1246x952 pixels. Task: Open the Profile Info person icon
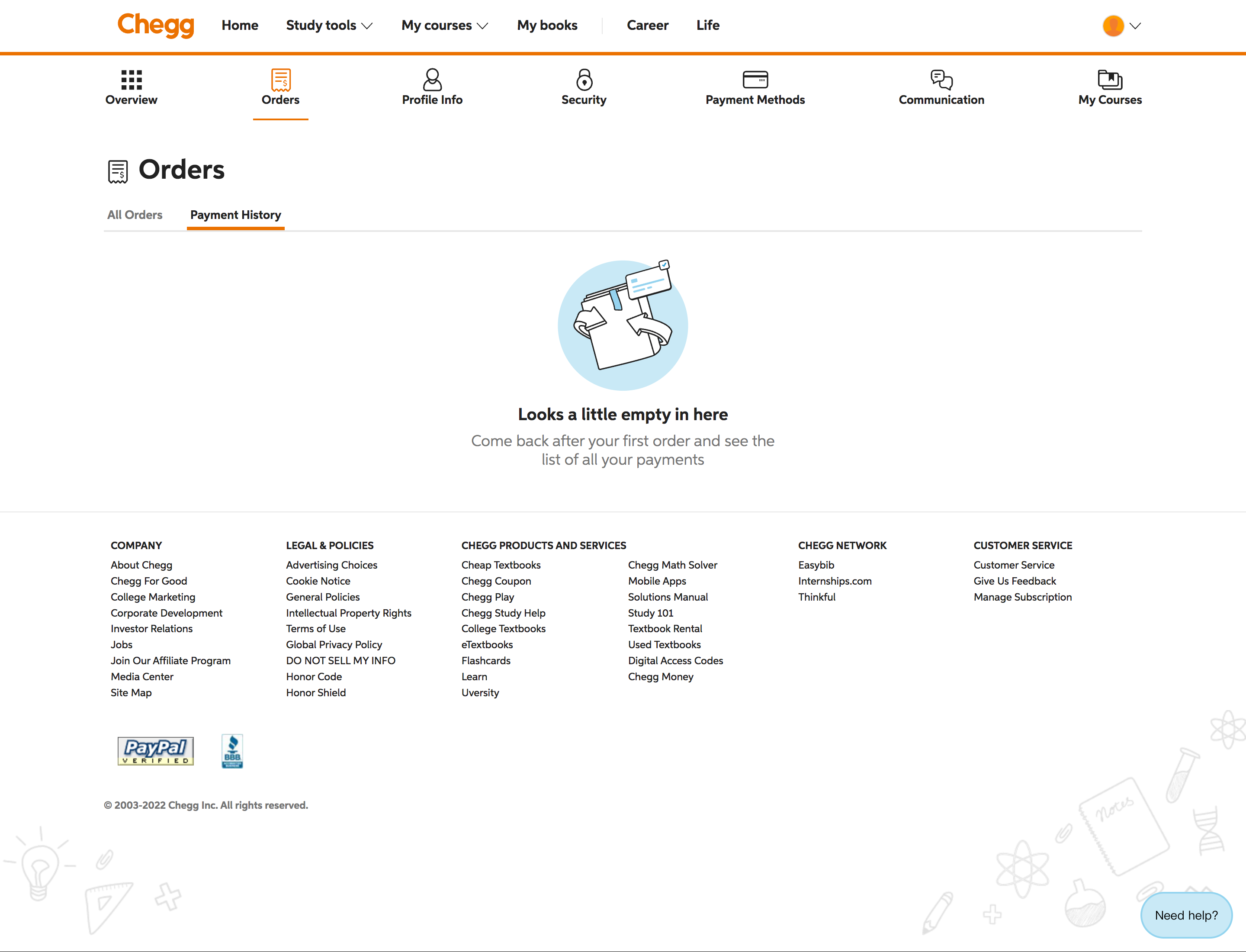click(x=432, y=80)
